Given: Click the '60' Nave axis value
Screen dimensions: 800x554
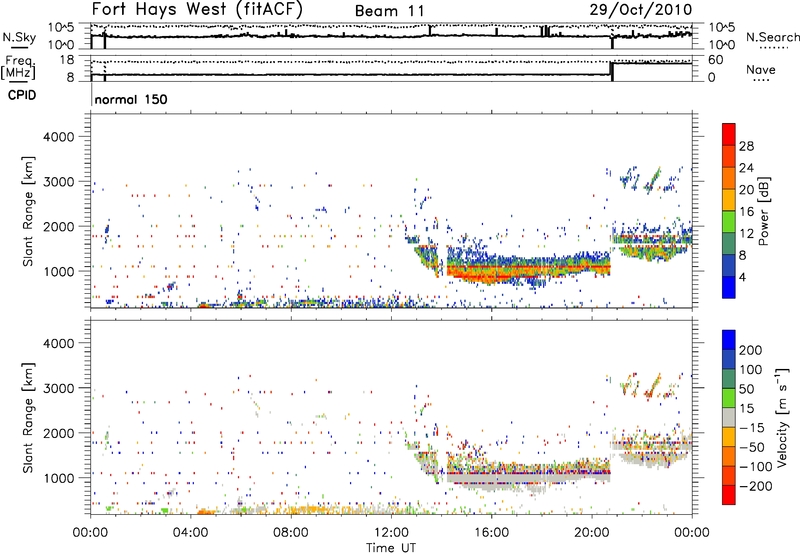Looking at the screenshot, I should 716,60.
